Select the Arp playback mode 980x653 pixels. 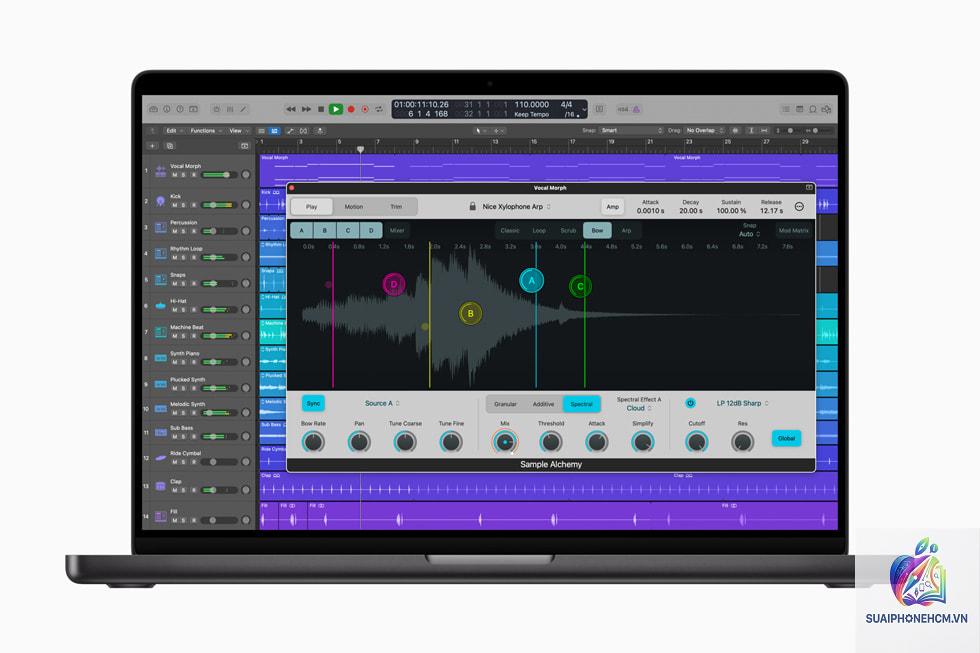point(626,231)
